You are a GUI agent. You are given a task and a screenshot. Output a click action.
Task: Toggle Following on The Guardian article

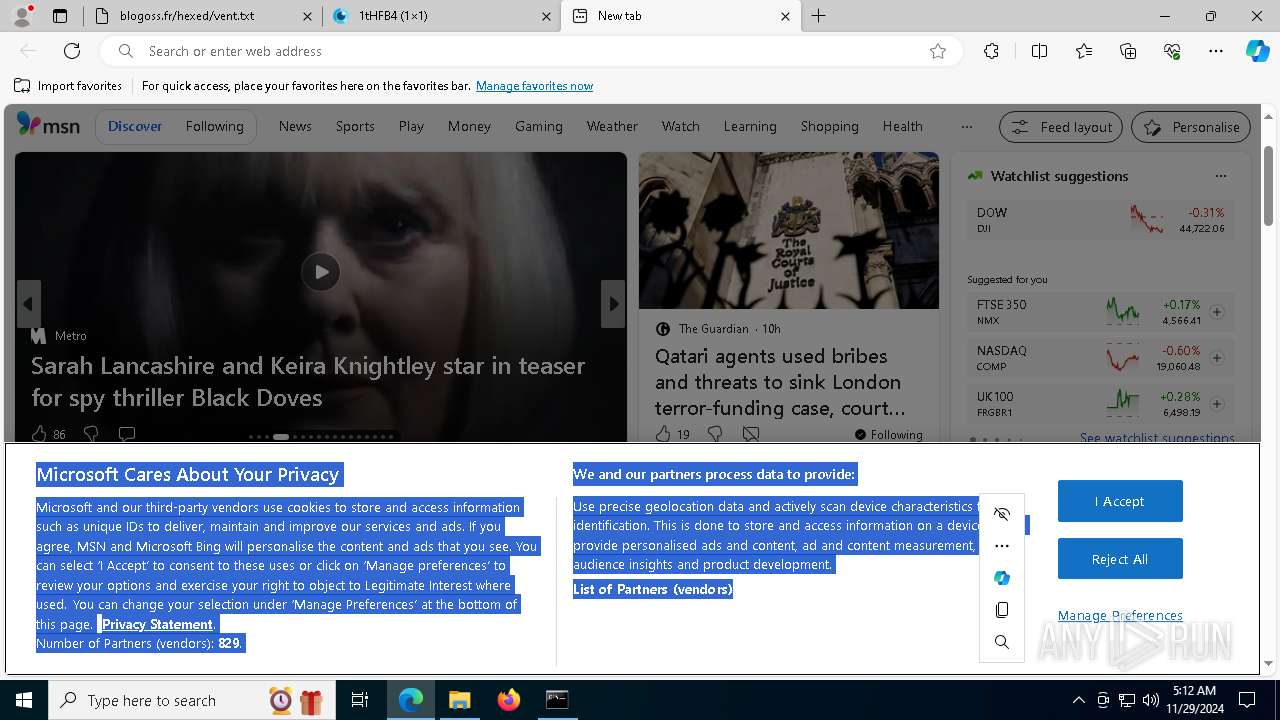tap(889, 434)
